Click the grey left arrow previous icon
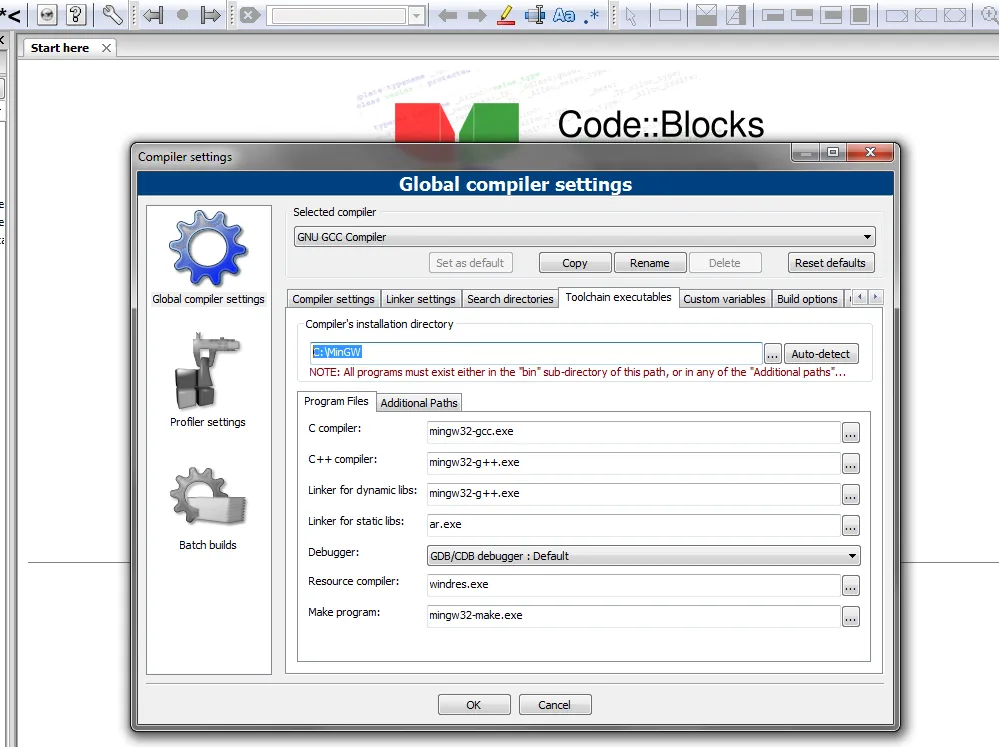Image resolution: width=999 pixels, height=747 pixels. 447,15
